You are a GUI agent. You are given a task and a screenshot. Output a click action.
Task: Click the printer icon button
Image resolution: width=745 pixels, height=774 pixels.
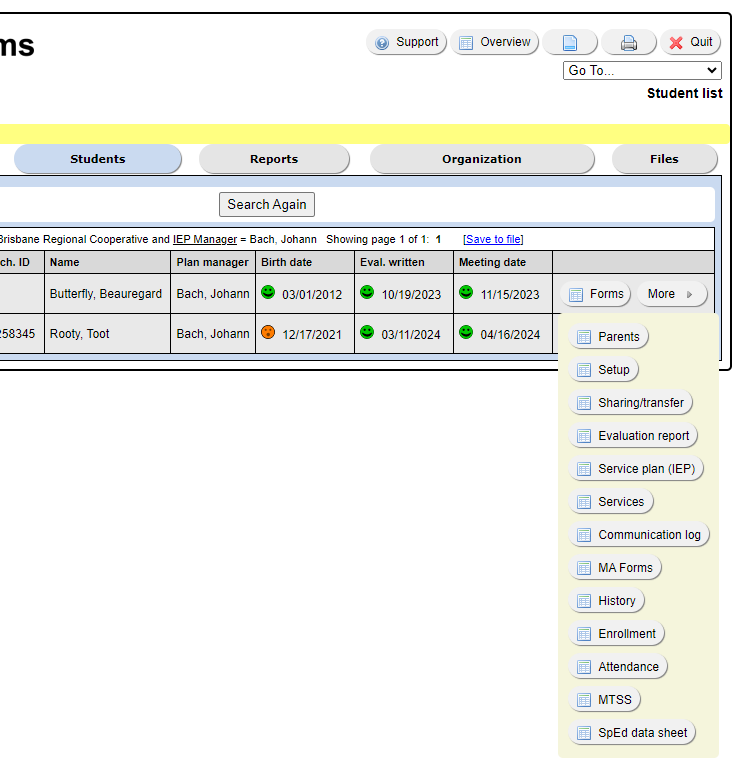pyautogui.click(x=628, y=43)
